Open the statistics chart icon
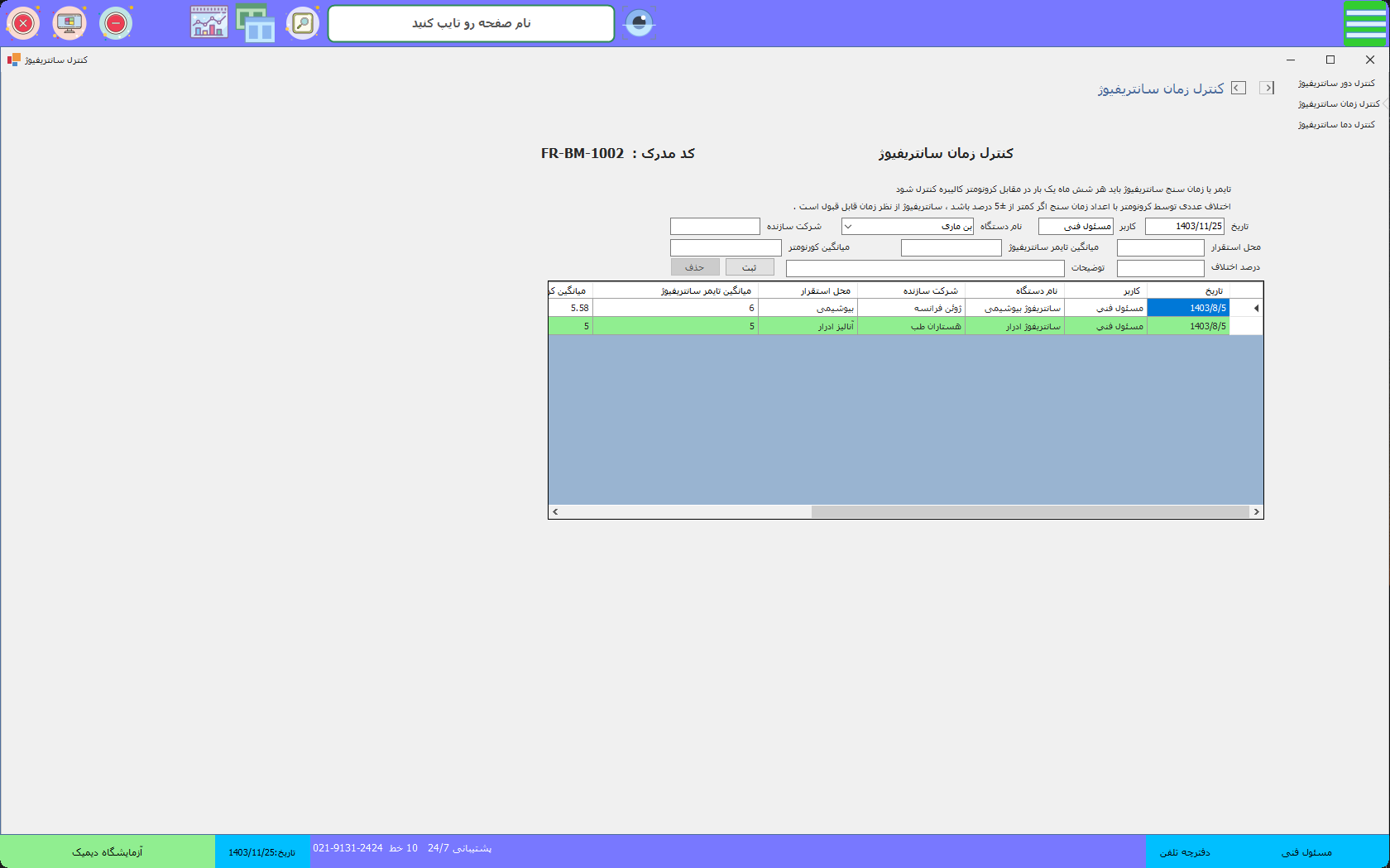Viewport: 1390px width, 868px height. pos(209,23)
